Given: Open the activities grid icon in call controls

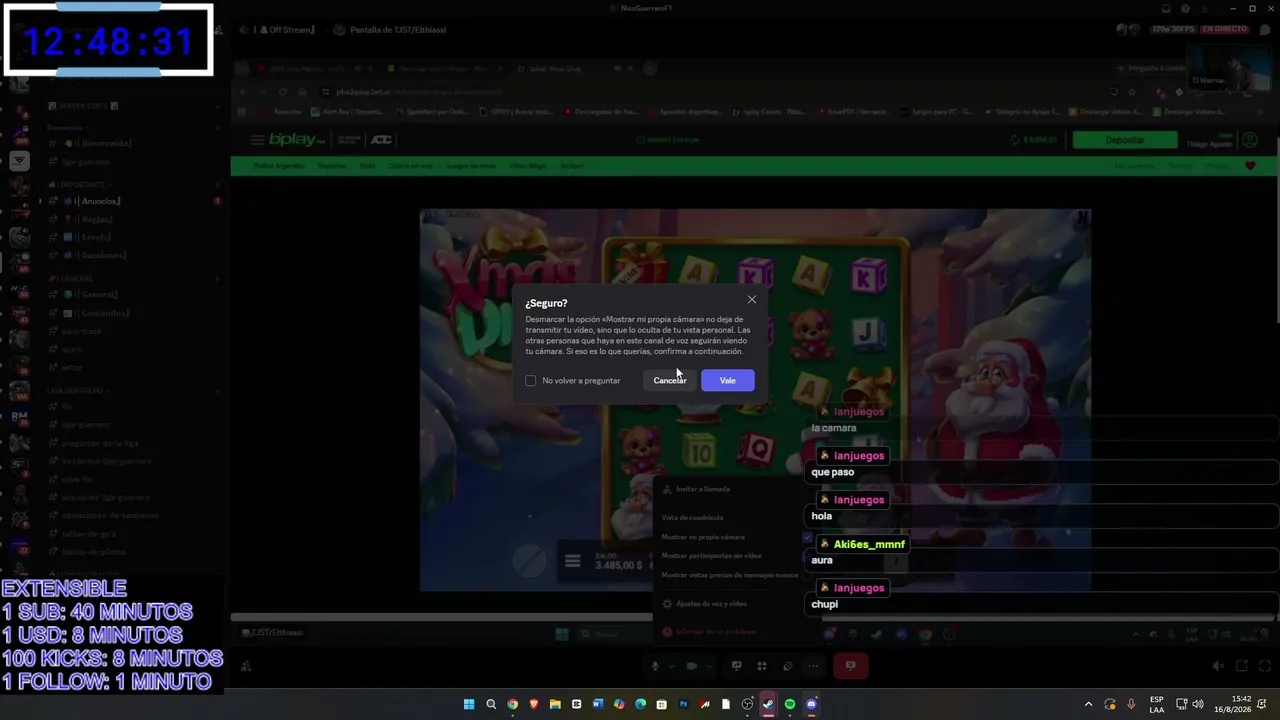Looking at the screenshot, I should pyautogui.click(x=762, y=666).
